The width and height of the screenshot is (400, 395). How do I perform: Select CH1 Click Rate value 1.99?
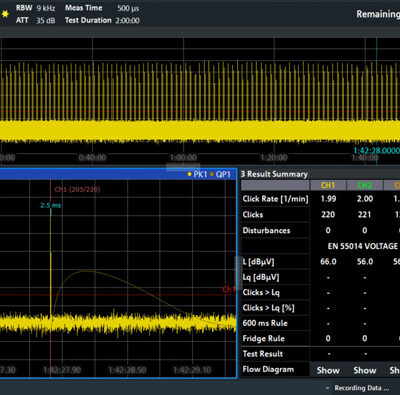328,199
